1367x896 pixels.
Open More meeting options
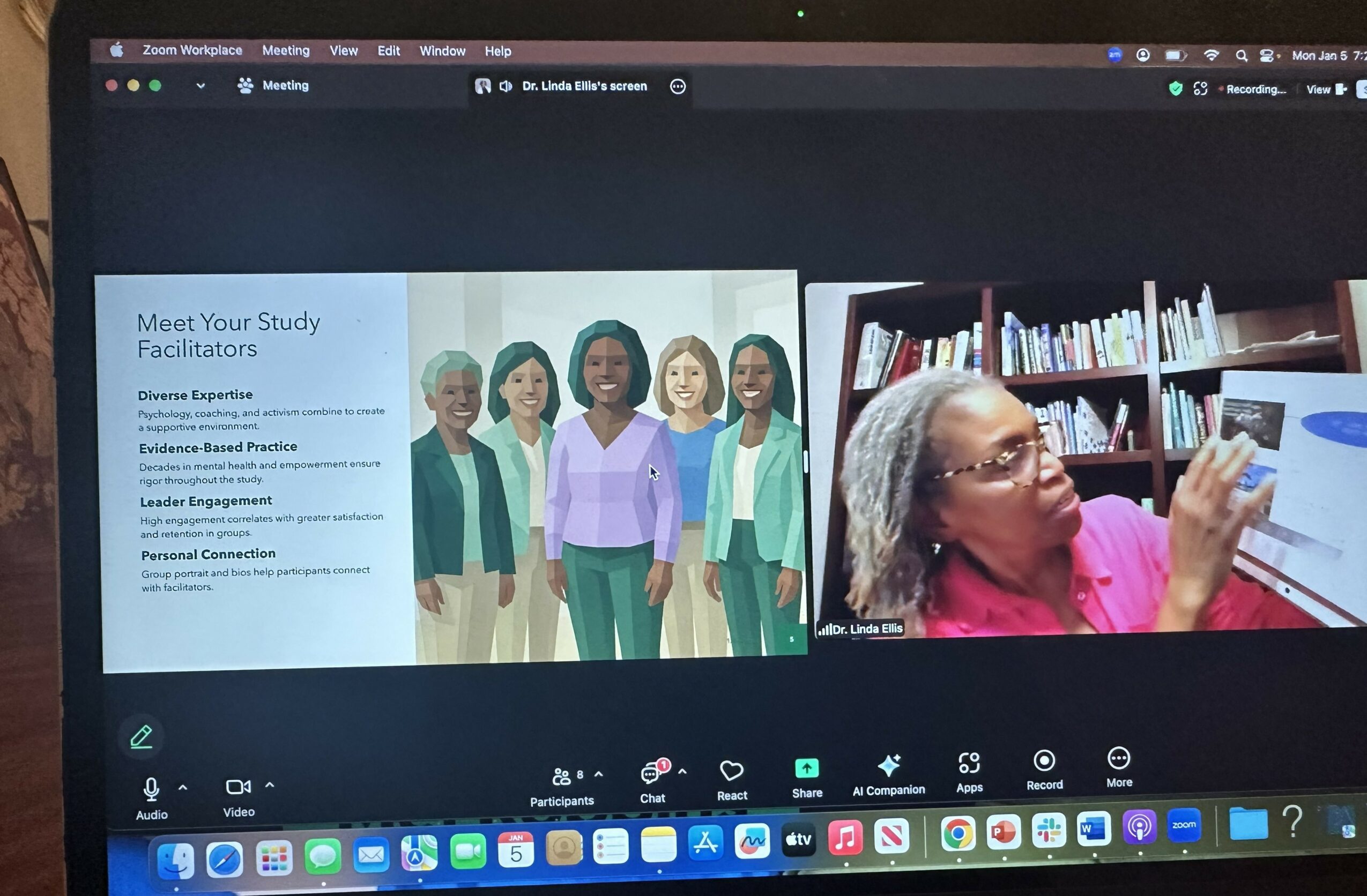point(1118,759)
